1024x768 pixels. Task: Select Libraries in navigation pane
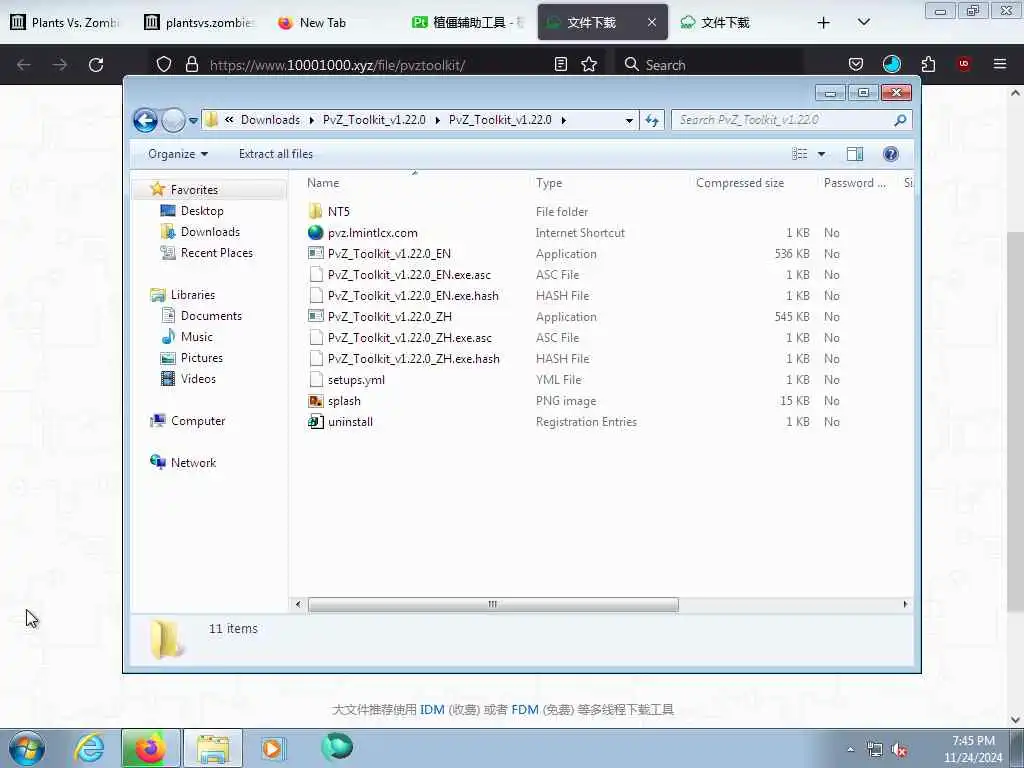tap(193, 295)
